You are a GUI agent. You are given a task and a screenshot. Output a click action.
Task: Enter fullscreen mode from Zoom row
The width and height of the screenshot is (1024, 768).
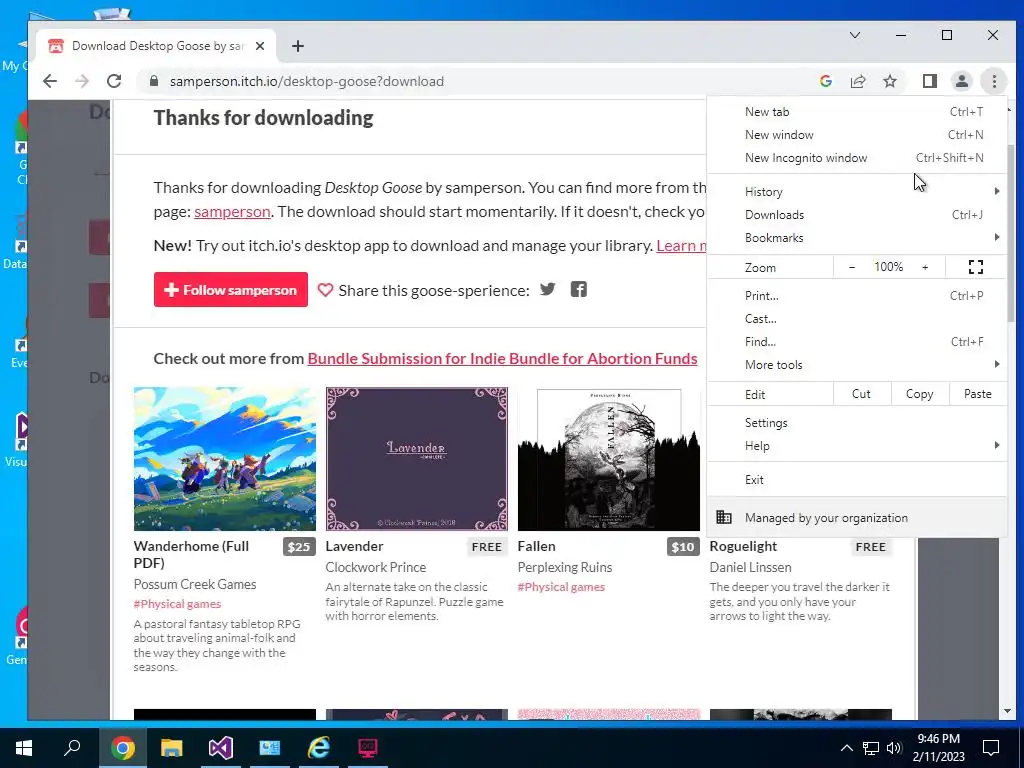coord(976,267)
